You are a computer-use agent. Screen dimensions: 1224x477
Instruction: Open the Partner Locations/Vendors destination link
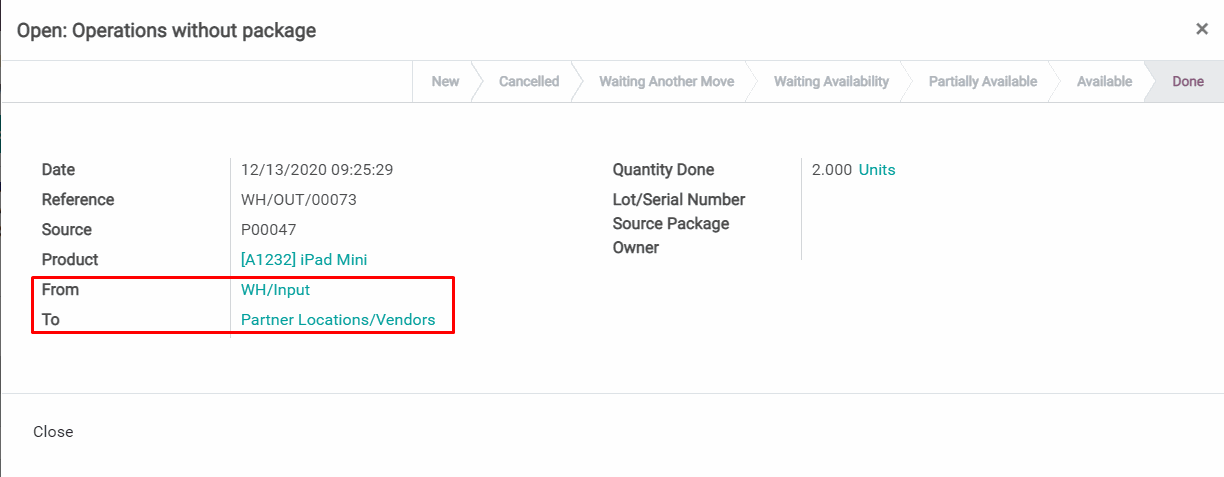pyautogui.click(x=338, y=320)
